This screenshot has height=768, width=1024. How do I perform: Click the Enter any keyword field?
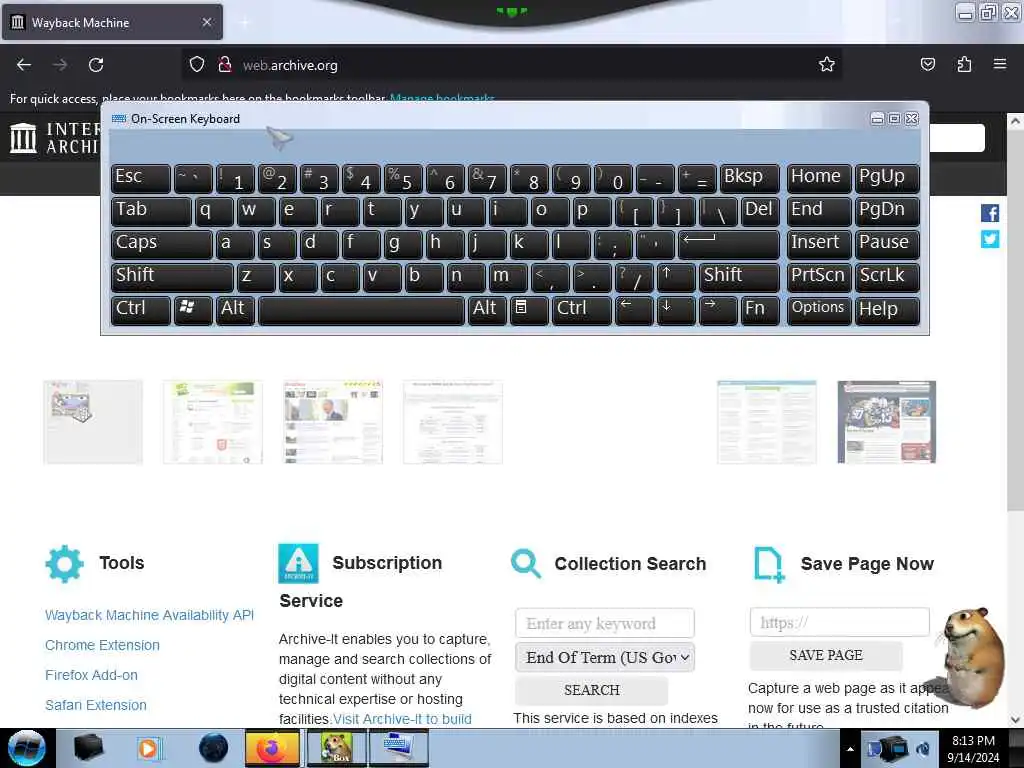pyautogui.click(x=605, y=624)
